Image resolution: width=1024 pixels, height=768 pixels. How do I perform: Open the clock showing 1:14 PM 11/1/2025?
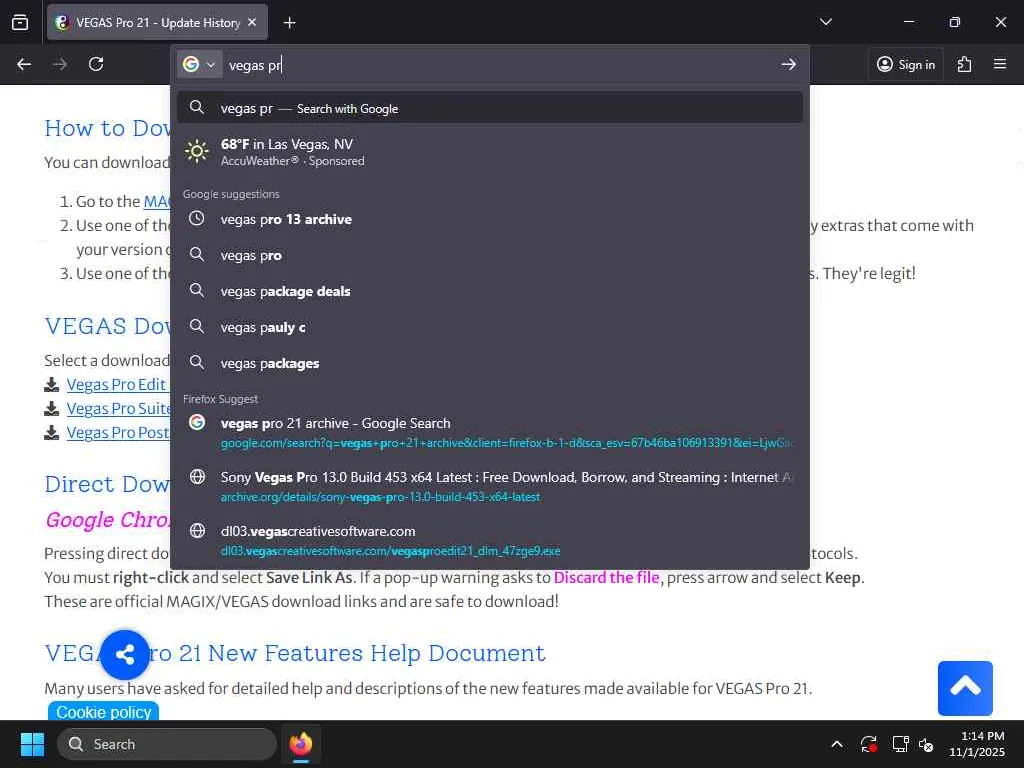(x=977, y=744)
